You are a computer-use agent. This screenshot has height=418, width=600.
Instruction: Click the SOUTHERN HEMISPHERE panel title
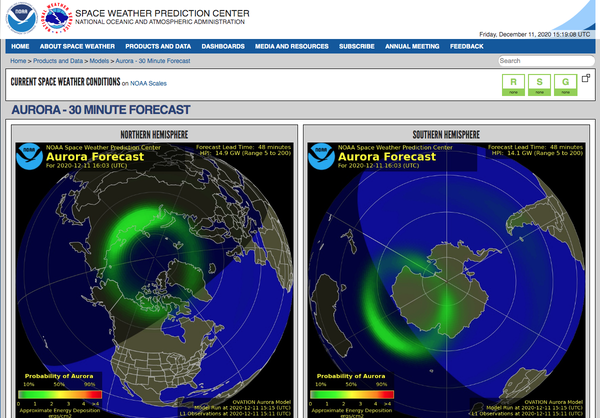(x=446, y=135)
